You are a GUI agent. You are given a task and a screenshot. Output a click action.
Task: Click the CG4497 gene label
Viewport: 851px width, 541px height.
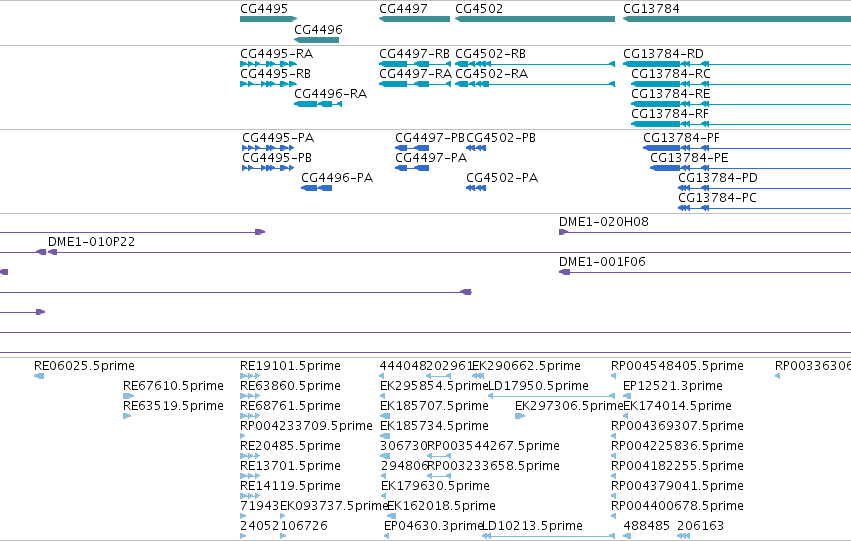click(403, 9)
